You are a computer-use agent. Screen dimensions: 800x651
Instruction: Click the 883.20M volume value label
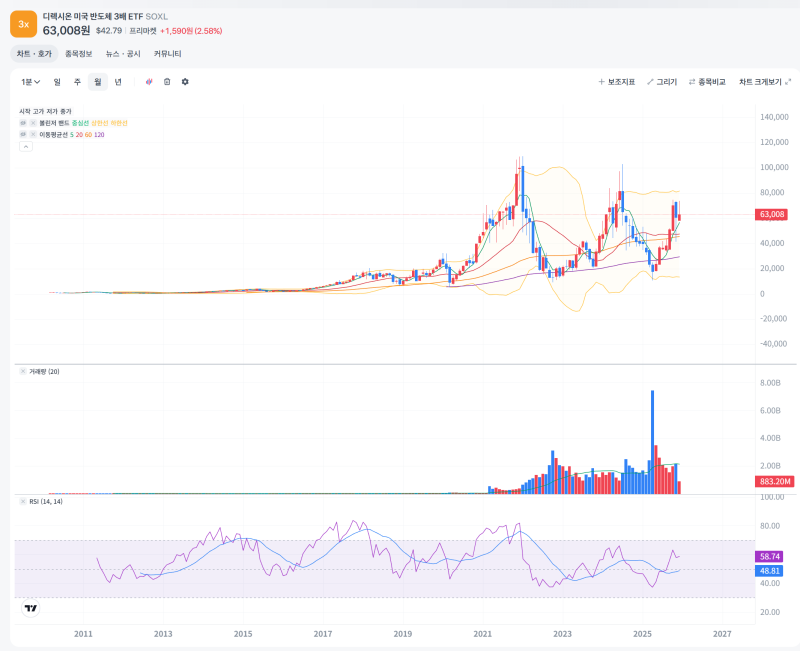(774, 481)
